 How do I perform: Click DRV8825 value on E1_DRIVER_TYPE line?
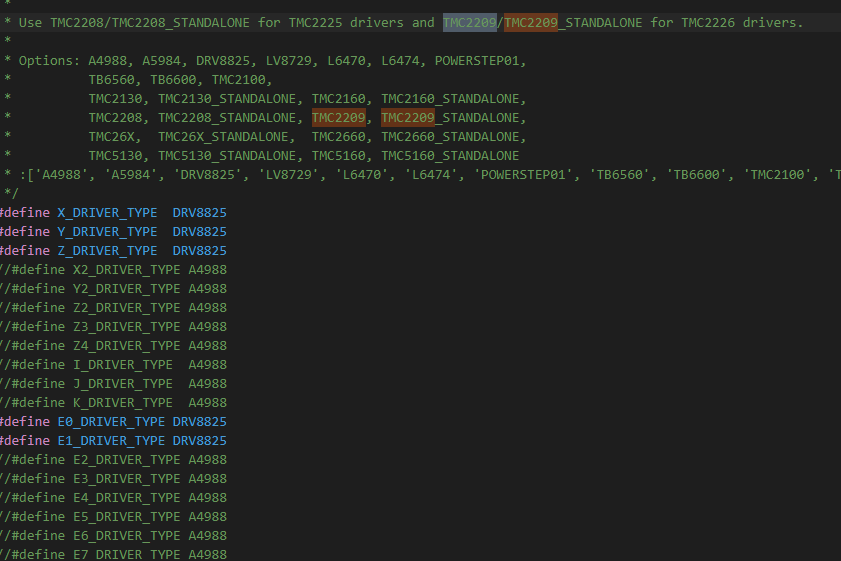coord(199,441)
